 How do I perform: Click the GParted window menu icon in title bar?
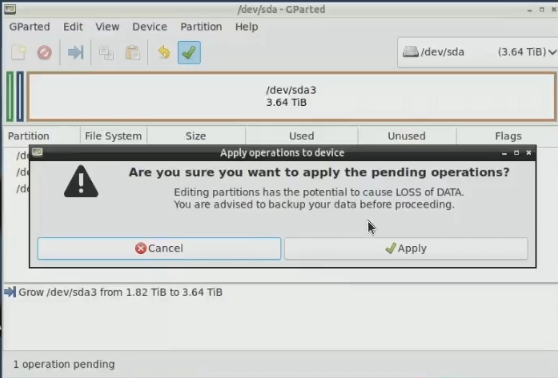coord(10,9)
